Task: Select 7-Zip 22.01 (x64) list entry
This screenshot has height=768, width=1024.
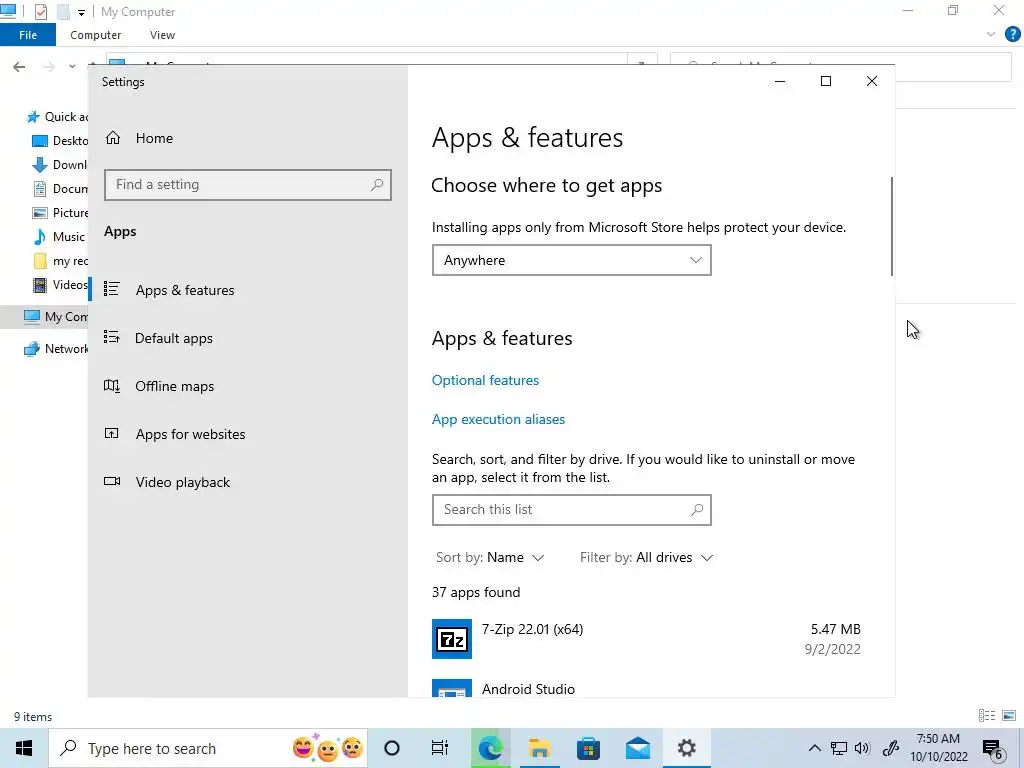Action: point(647,639)
